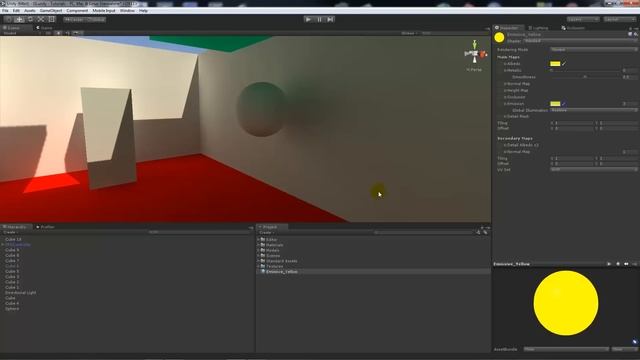Select Sphere in the Hierarchy
The width and height of the screenshot is (640, 360).
(12, 309)
